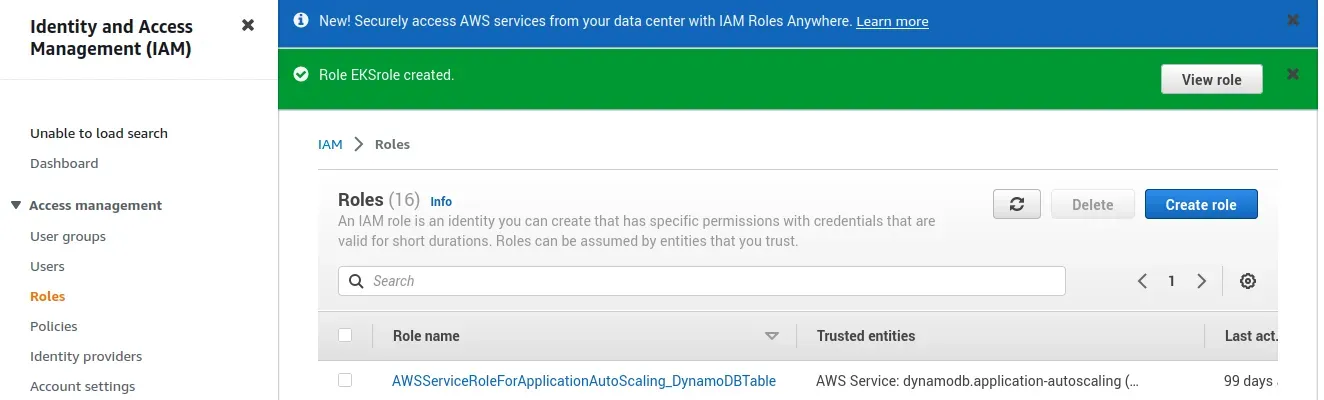Go to previous page of roles
1324x400 pixels.
click(x=1142, y=281)
